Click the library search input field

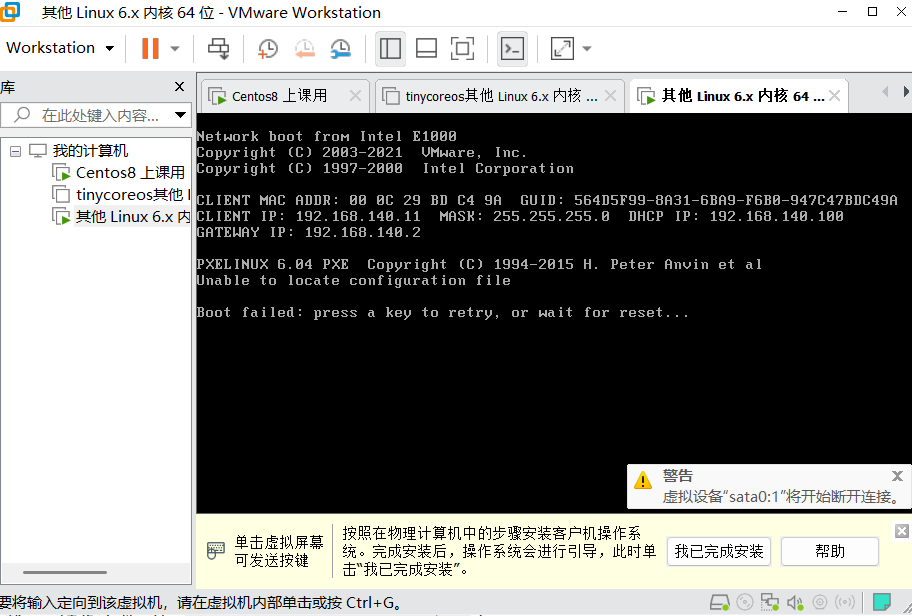[x=100, y=116]
